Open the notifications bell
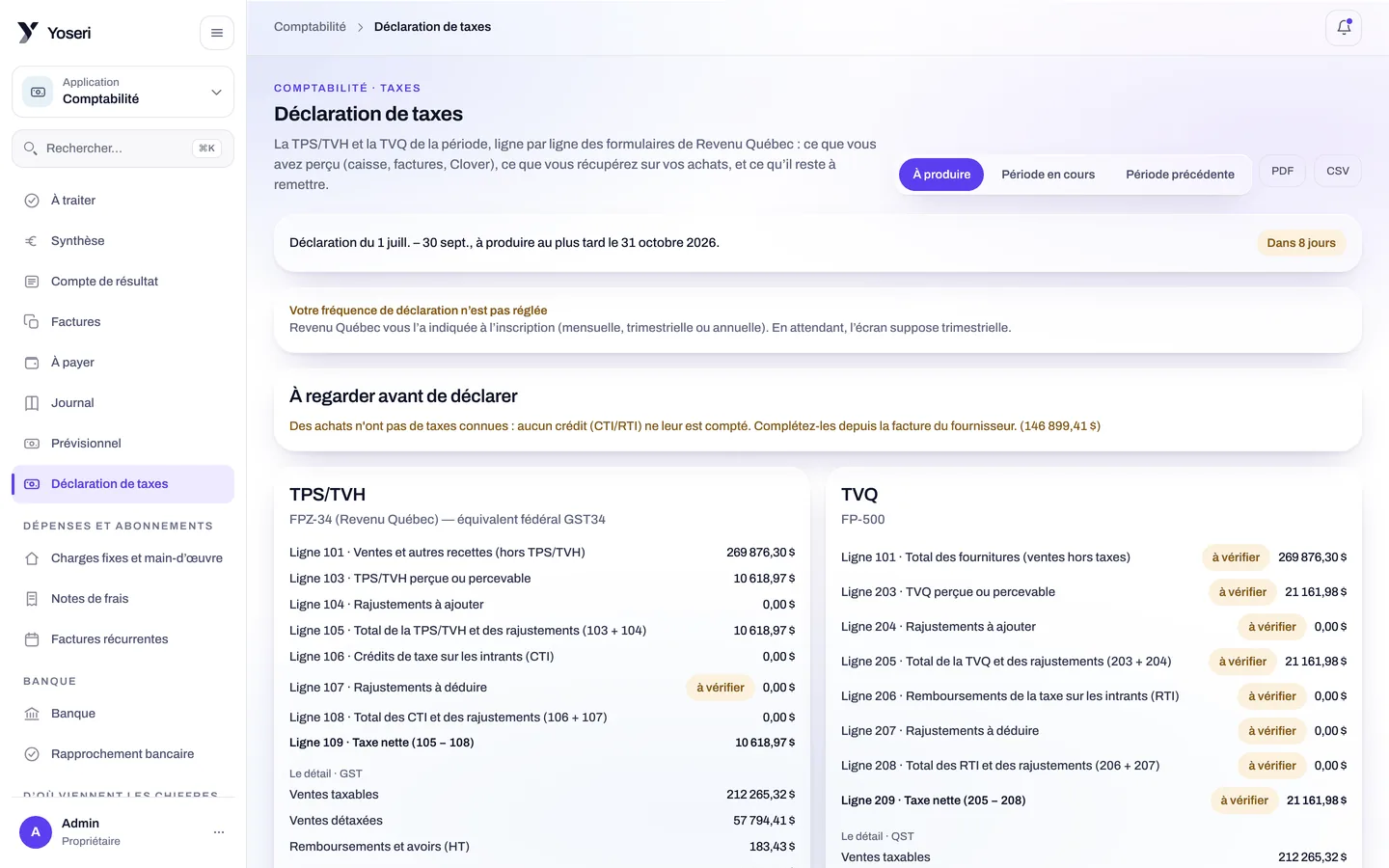The width and height of the screenshot is (1389, 868). point(1344,27)
